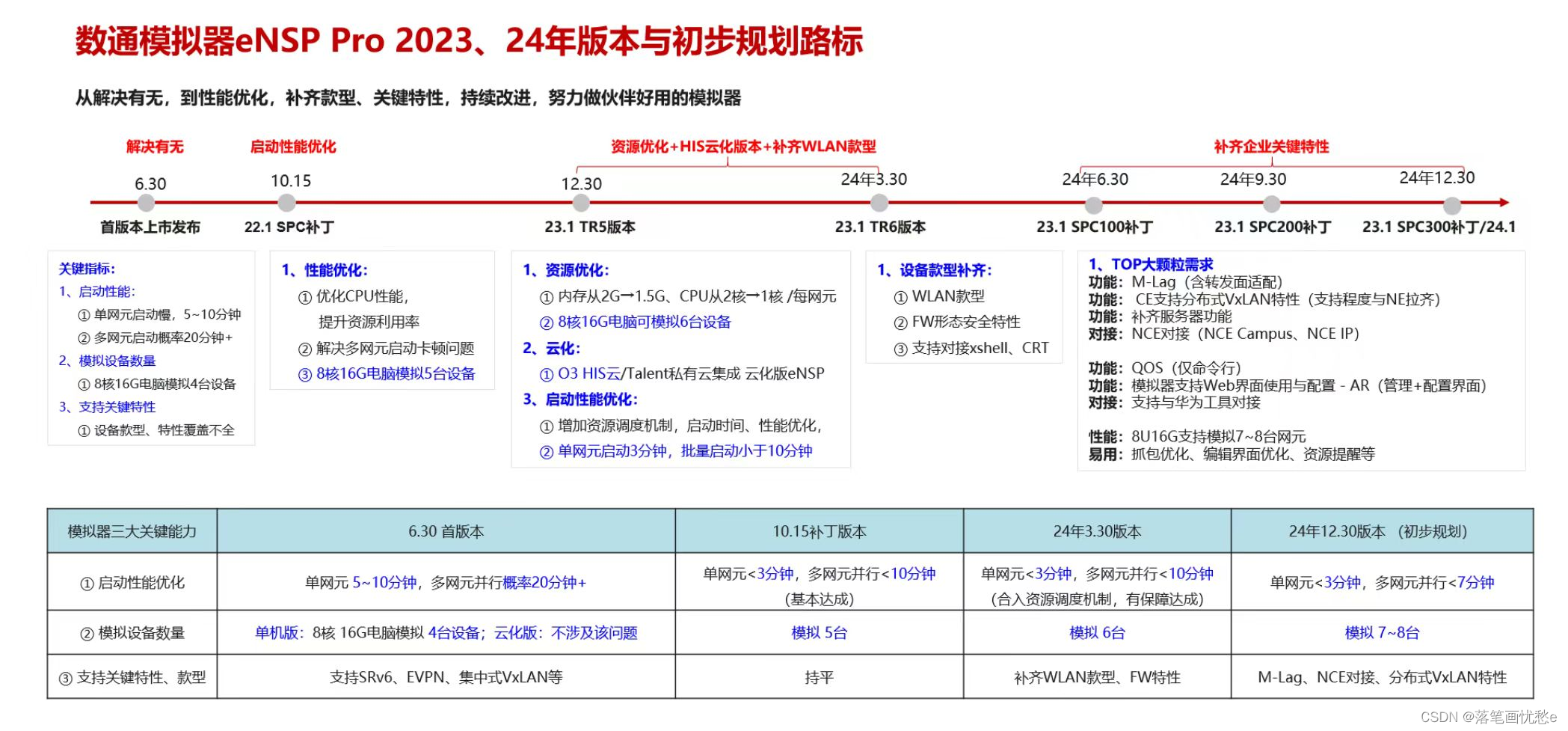
Task: Click the line 8U16G支持模拟7~8台网元
Action: click(1197, 436)
